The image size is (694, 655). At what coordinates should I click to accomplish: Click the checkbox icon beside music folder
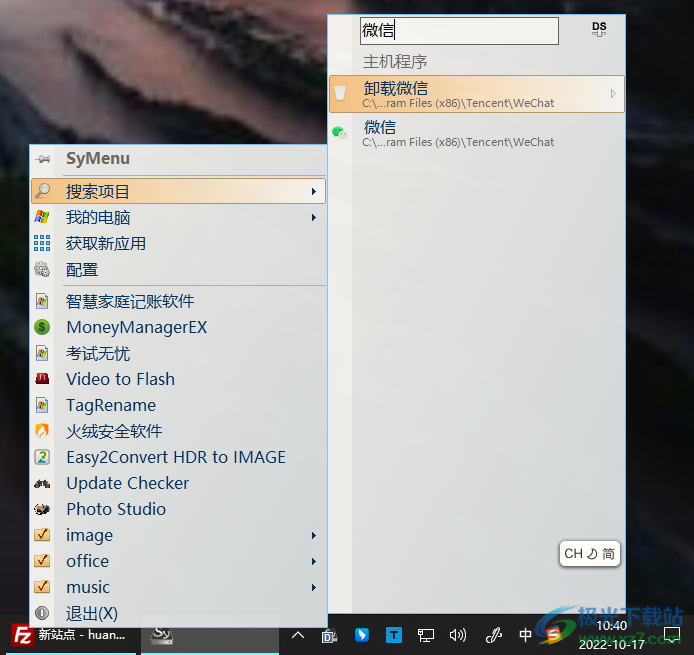(42, 586)
